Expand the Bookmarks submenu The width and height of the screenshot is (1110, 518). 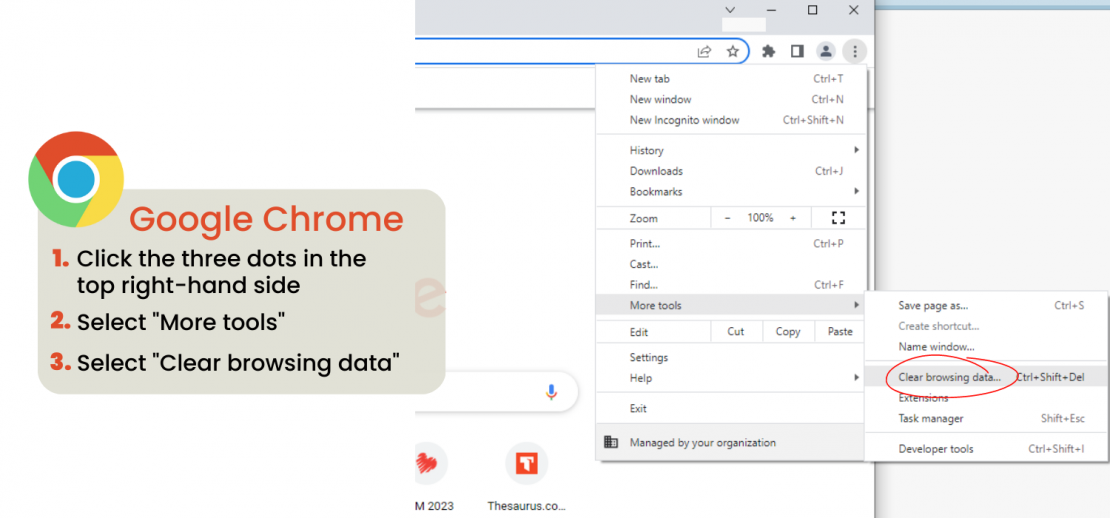pos(731,191)
